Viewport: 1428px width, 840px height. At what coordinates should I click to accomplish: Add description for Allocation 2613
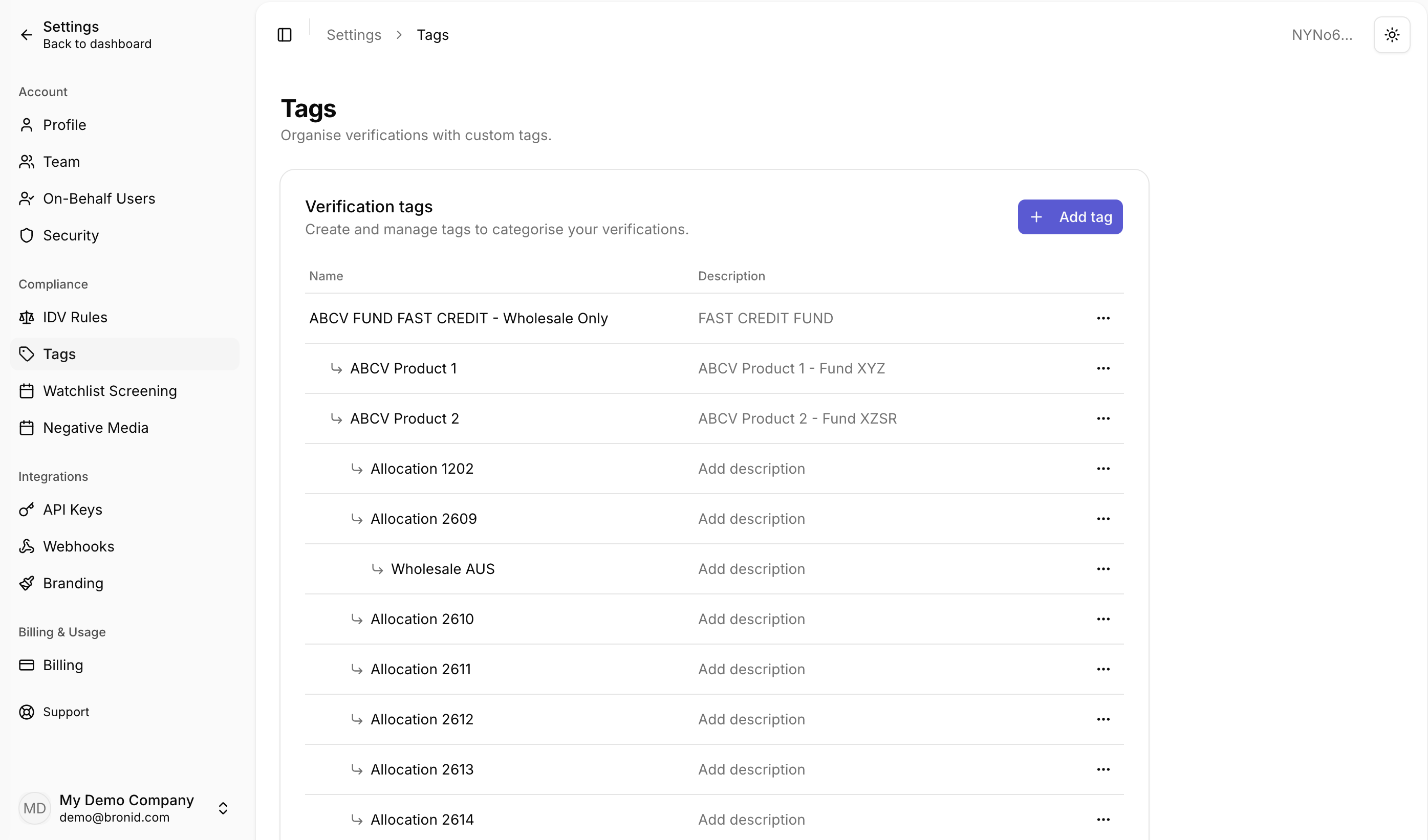pos(751,769)
